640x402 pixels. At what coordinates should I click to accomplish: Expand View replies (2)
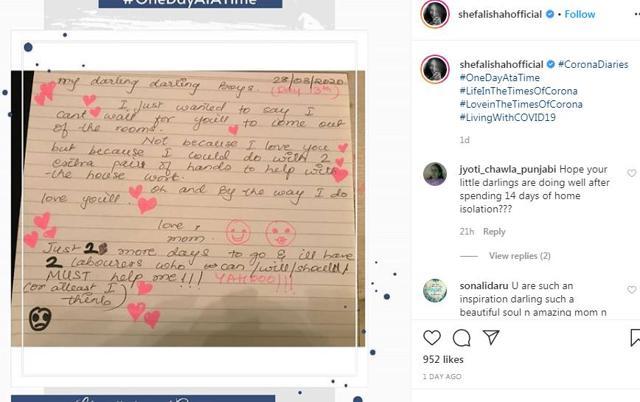[x=520, y=256]
